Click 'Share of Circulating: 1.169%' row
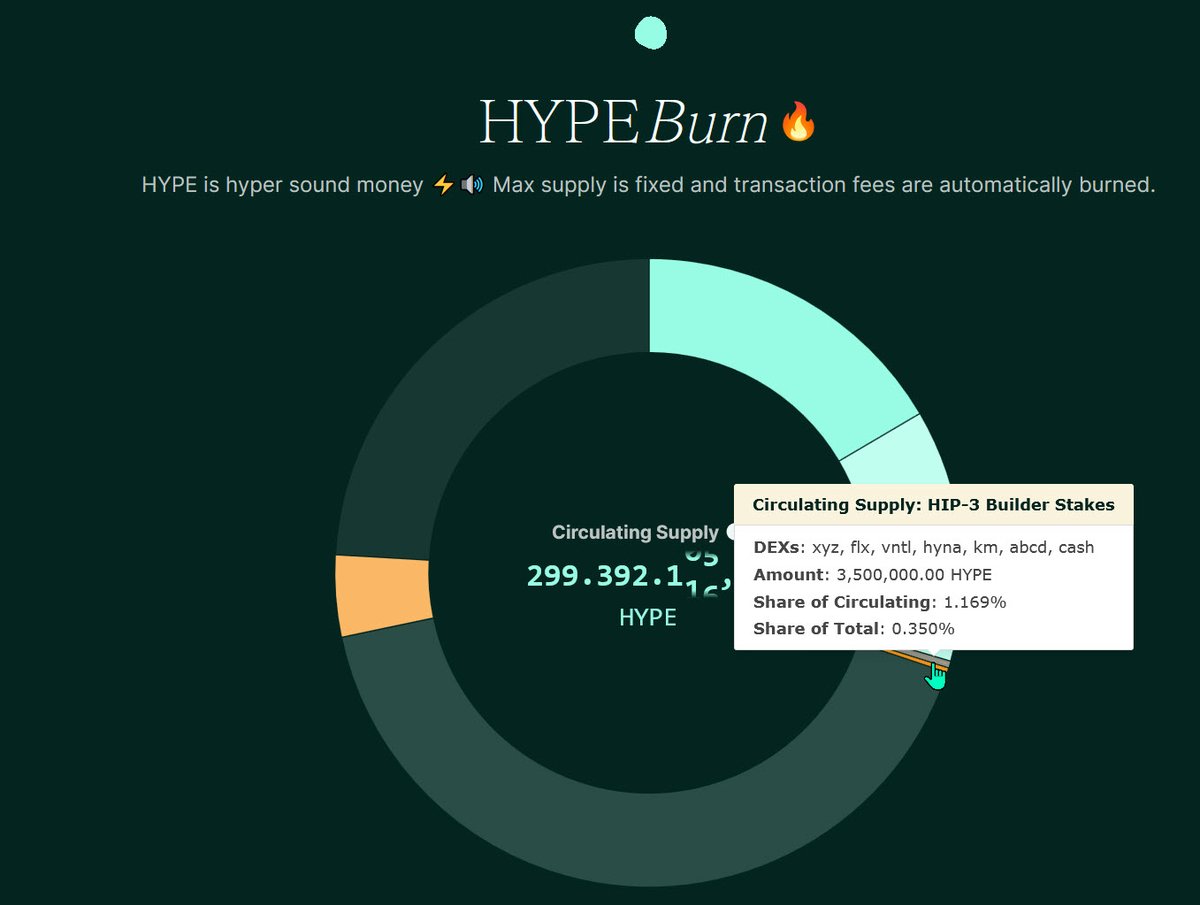The height and width of the screenshot is (905, 1200). point(880,602)
